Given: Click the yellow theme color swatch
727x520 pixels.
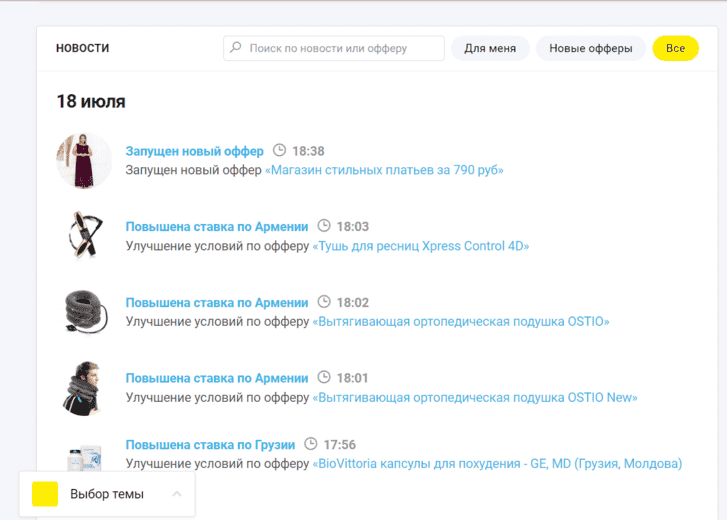Looking at the screenshot, I should tap(45, 494).
